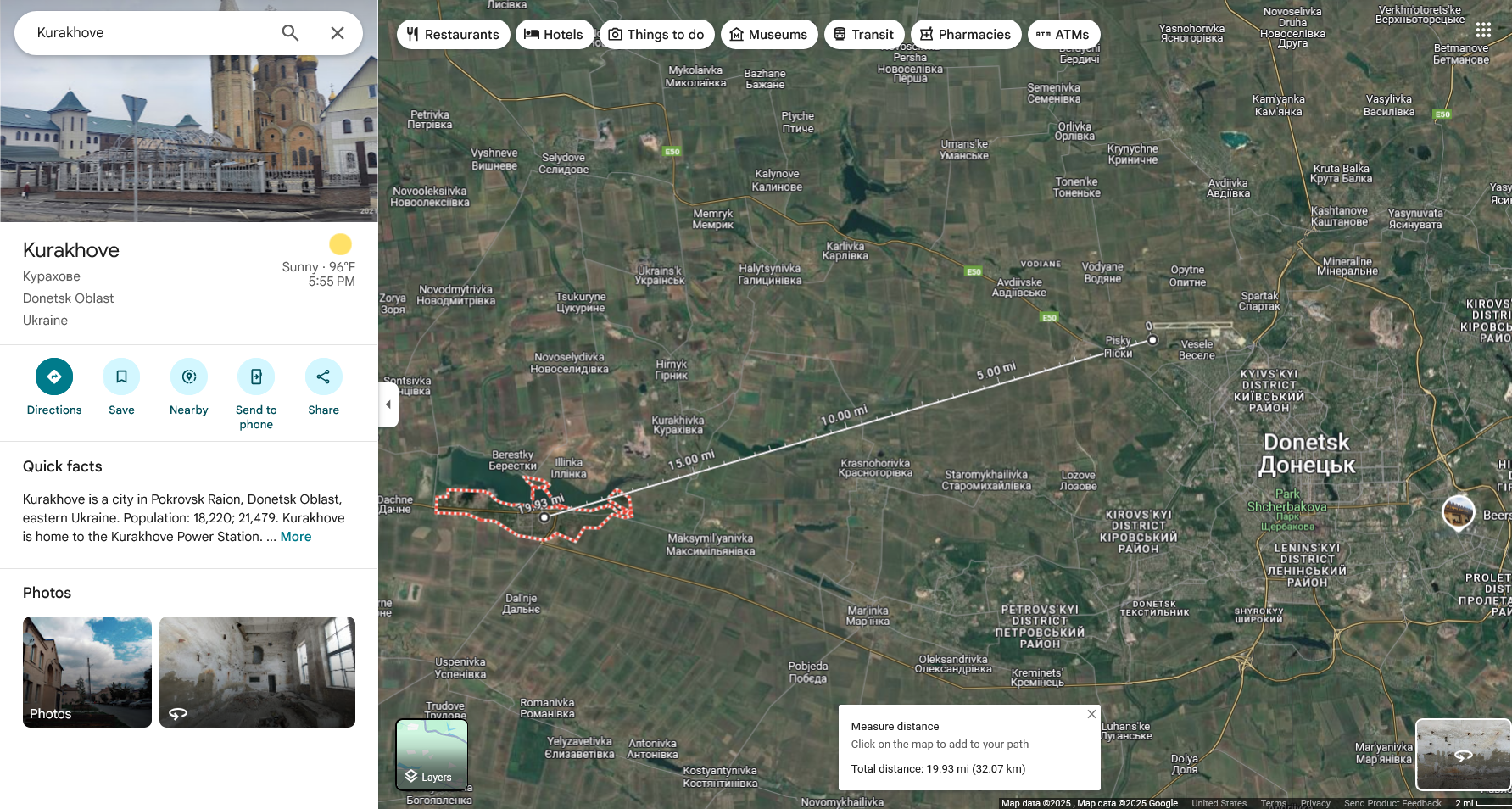Close the Measure distance box
The image size is (1512, 809).
coord(1091,714)
